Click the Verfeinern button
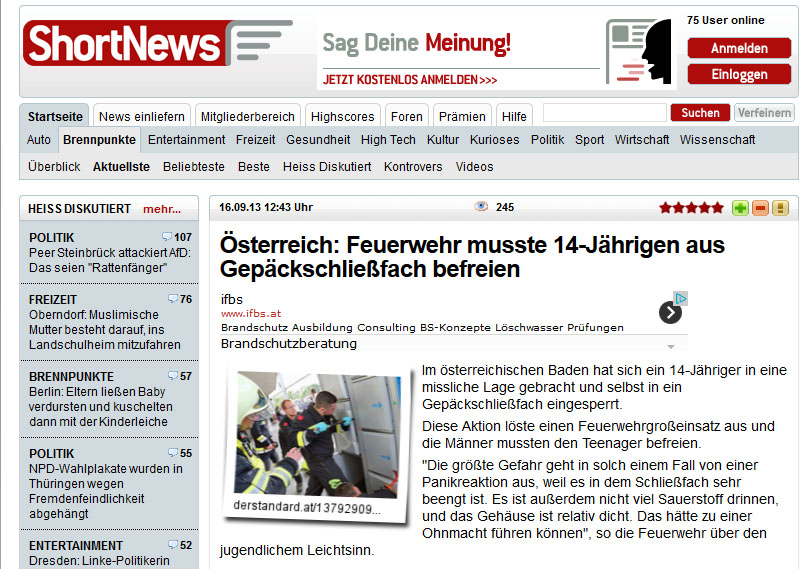This screenshot has height=569, width=807. 764,113
